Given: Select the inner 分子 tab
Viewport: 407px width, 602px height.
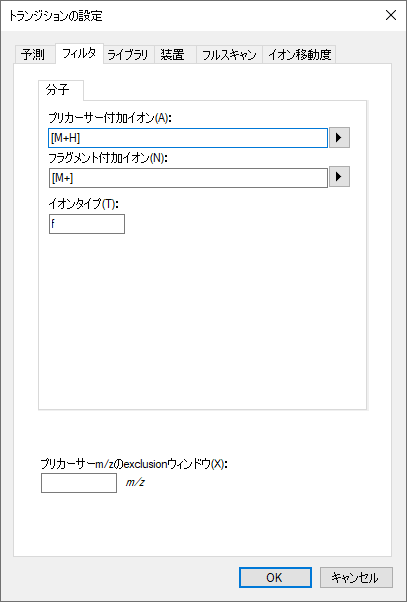Looking at the screenshot, I should 61,90.
